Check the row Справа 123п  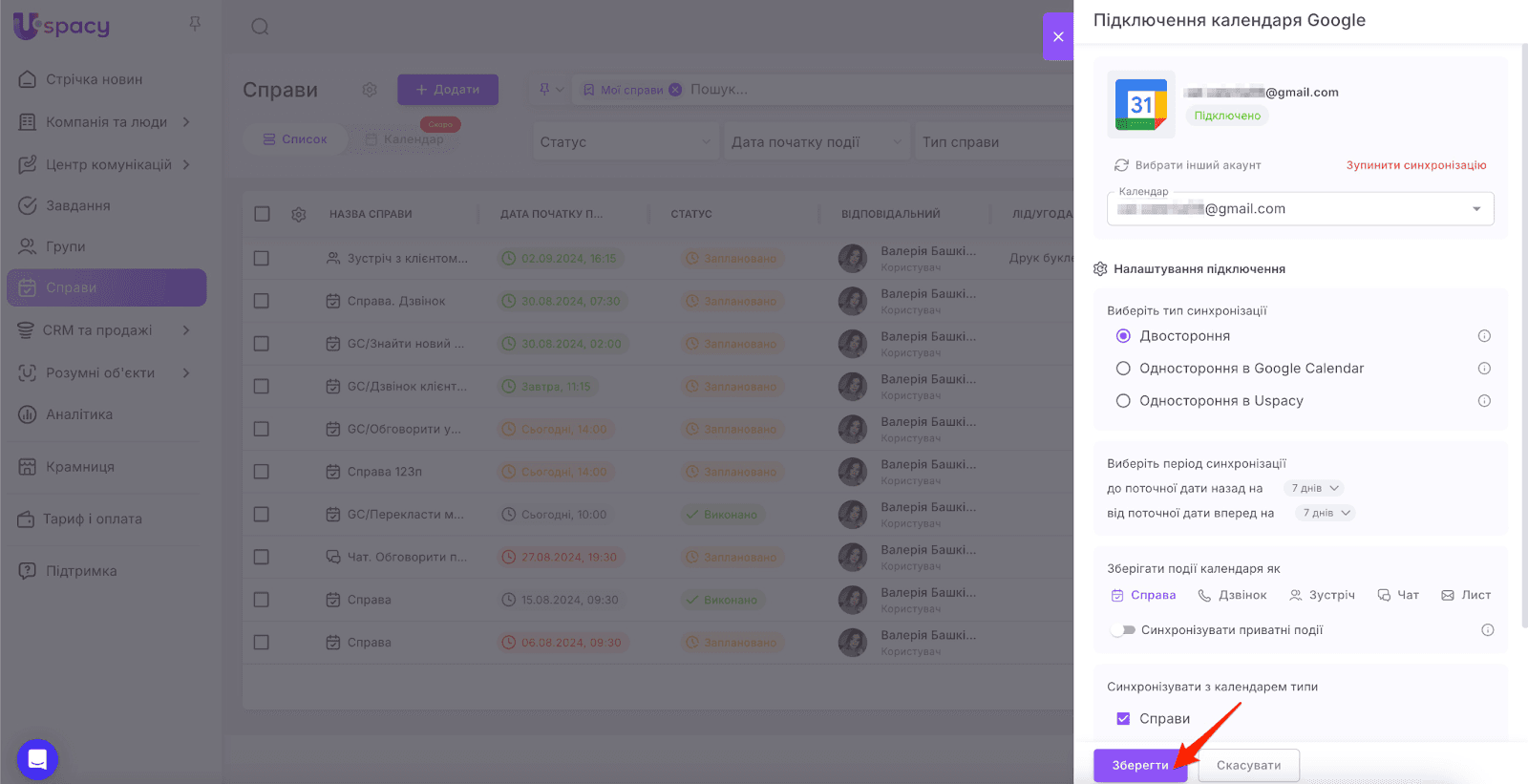click(x=262, y=472)
